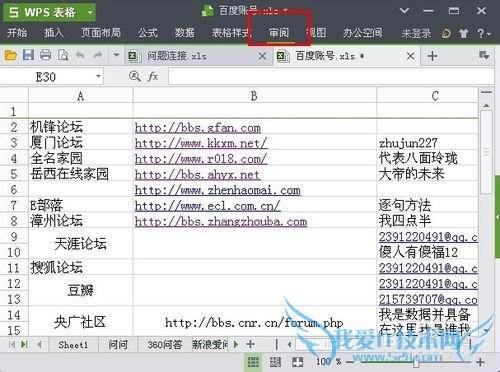Switch to Page Break Preview icon
Screen dimensions: 500x372
click(x=275, y=361)
